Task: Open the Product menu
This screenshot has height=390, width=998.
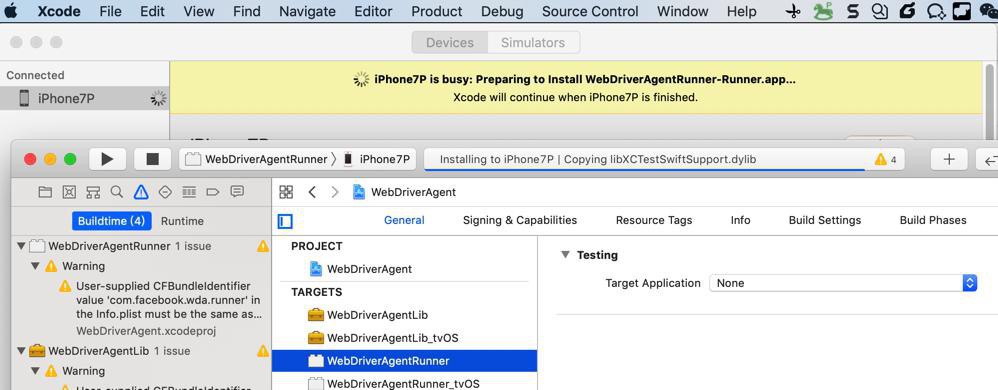Action: pos(437,11)
